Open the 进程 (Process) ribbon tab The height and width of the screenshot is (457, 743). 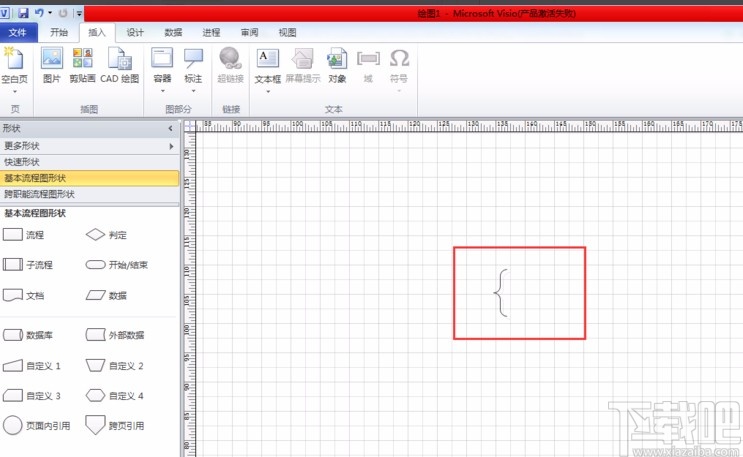pos(211,32)
